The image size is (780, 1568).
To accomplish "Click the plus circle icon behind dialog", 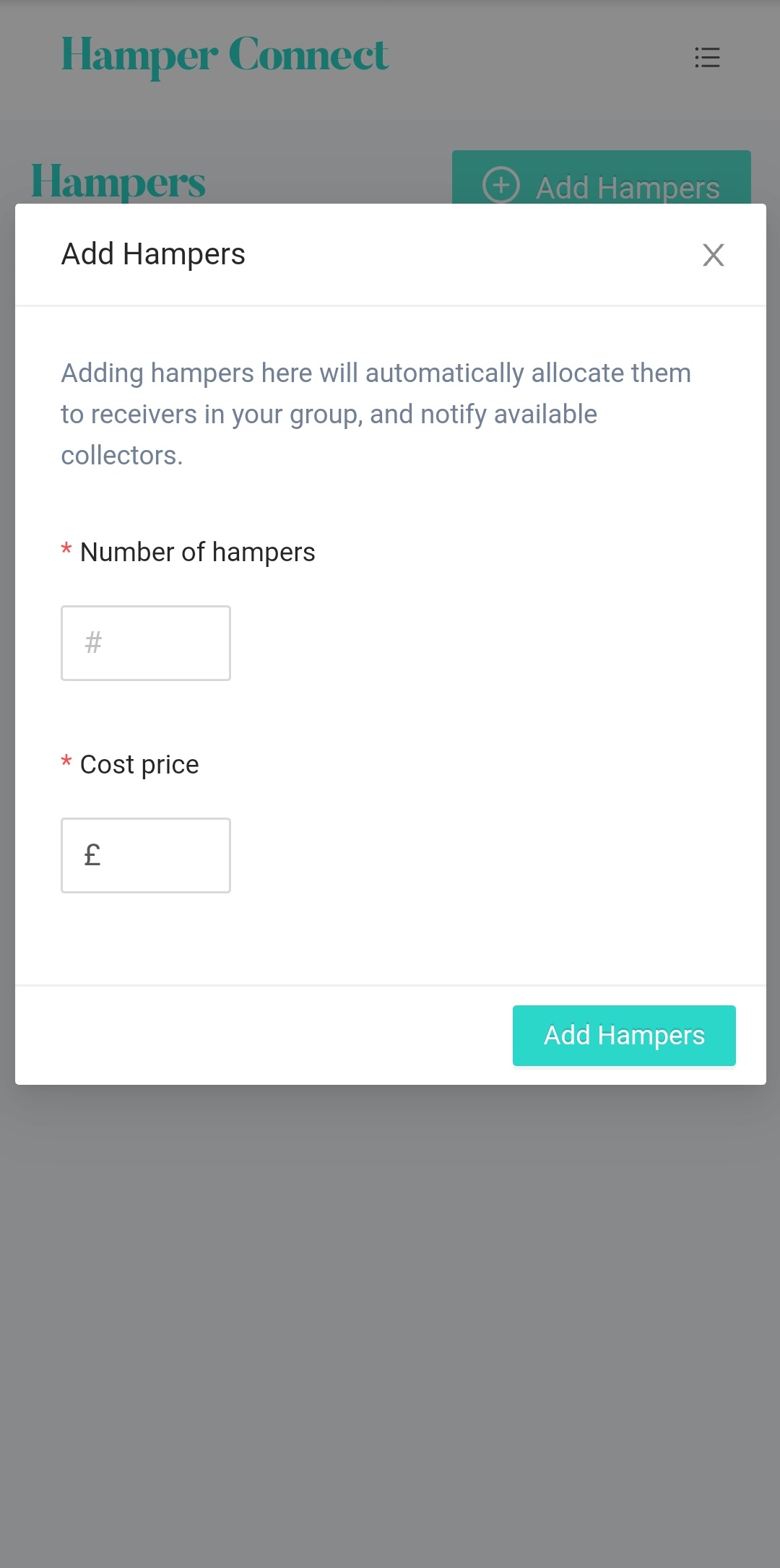I will pos(500,185).
